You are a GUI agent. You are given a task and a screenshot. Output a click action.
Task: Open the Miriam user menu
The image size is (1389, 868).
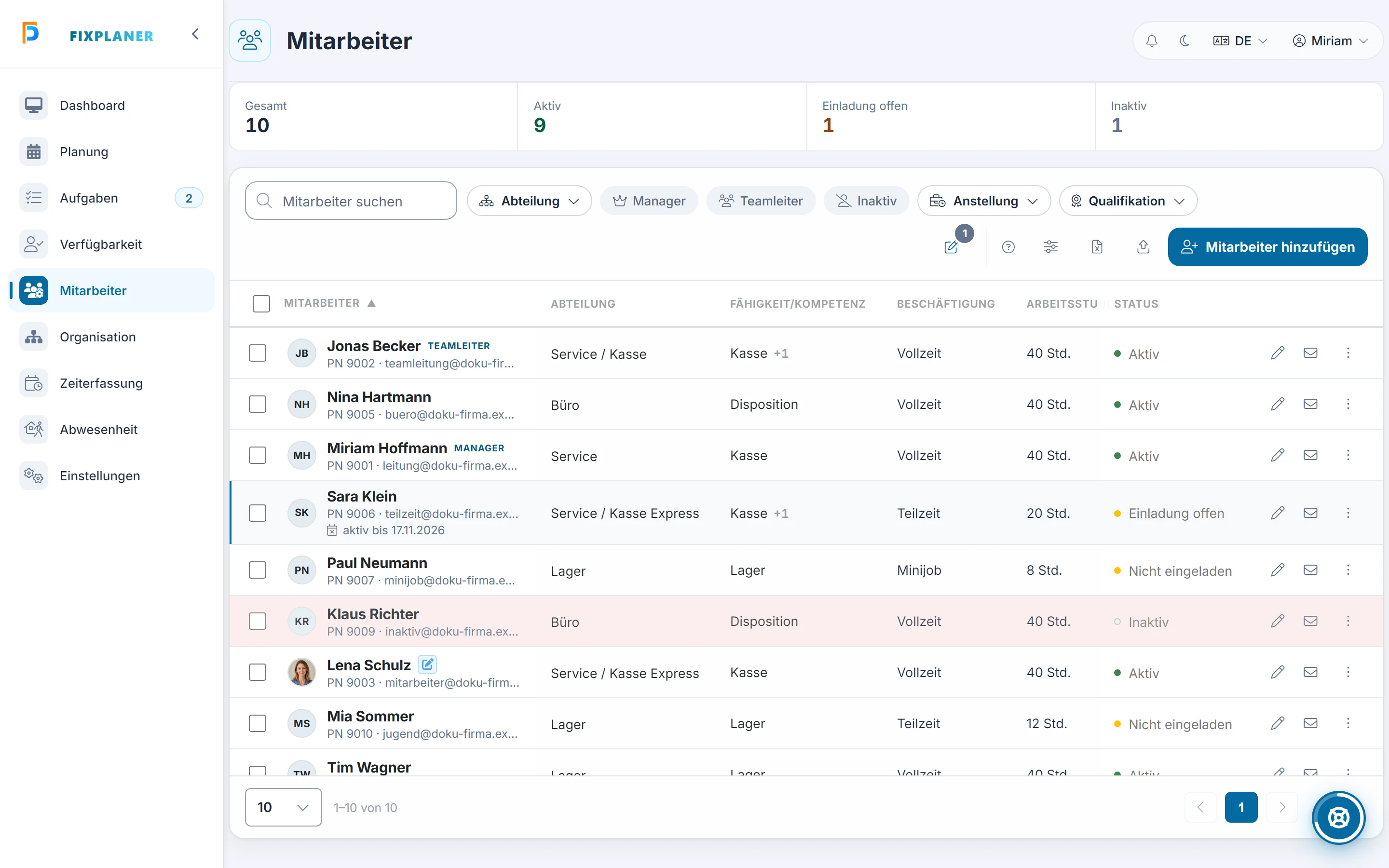coord(1330,41)
